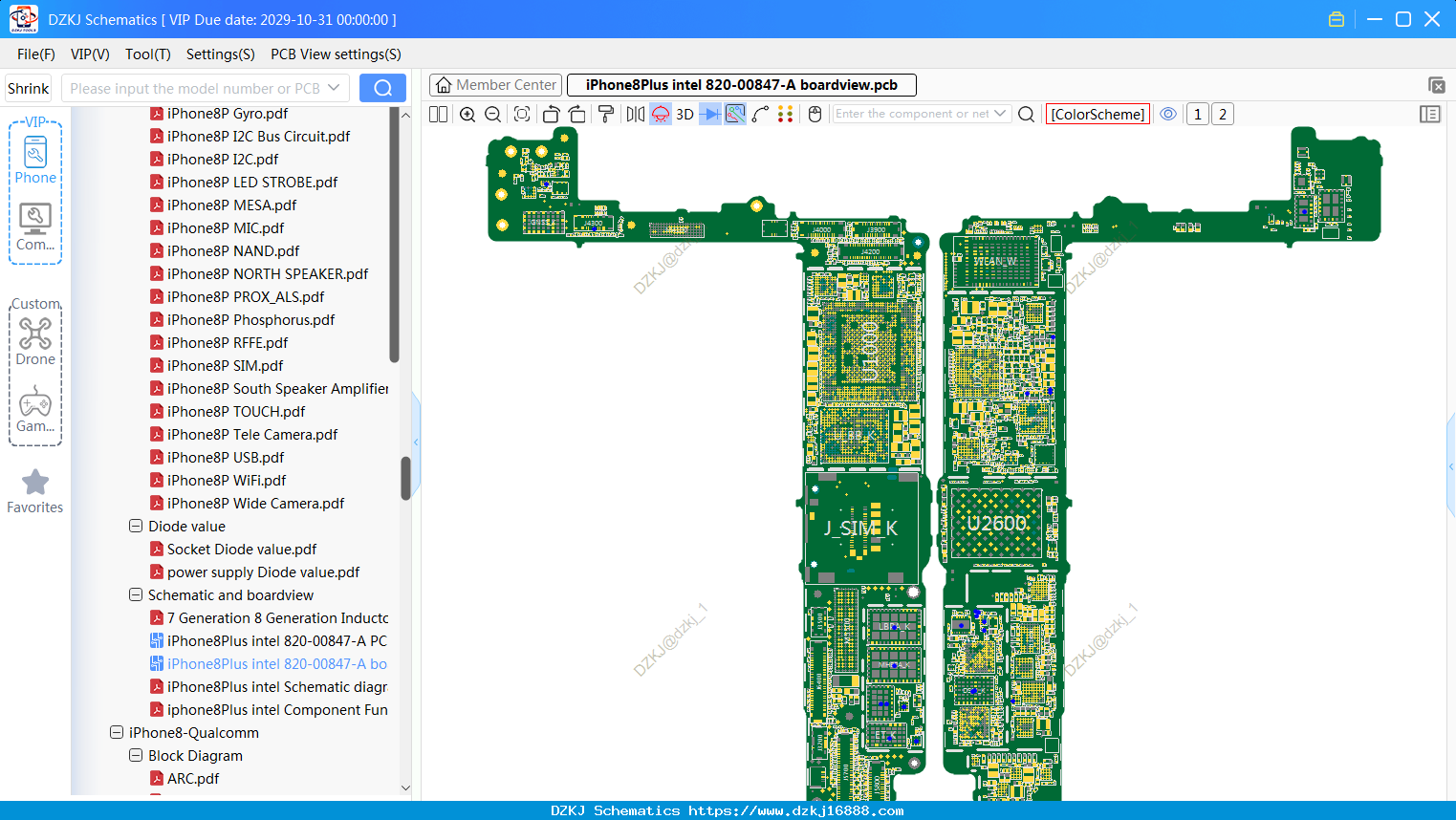
Task: Mirror flip the board view
Action: click(636, 115)
